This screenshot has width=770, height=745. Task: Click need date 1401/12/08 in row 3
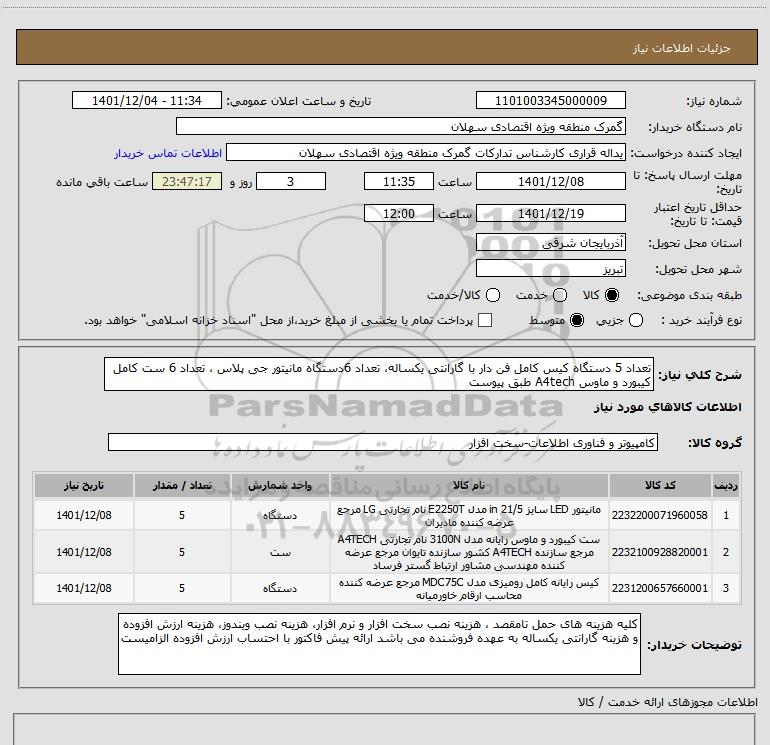click(84, 588)
